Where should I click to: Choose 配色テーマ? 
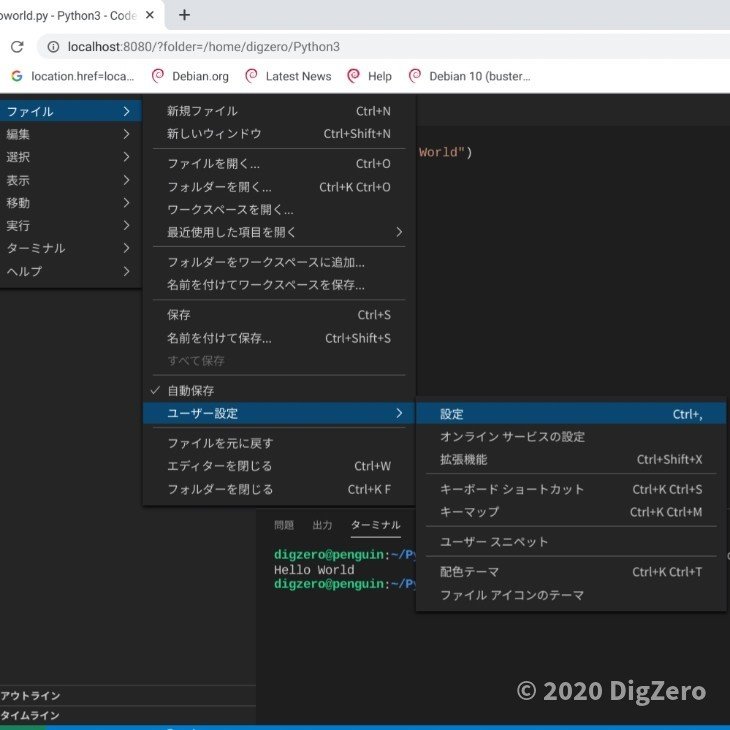(571, 572)
